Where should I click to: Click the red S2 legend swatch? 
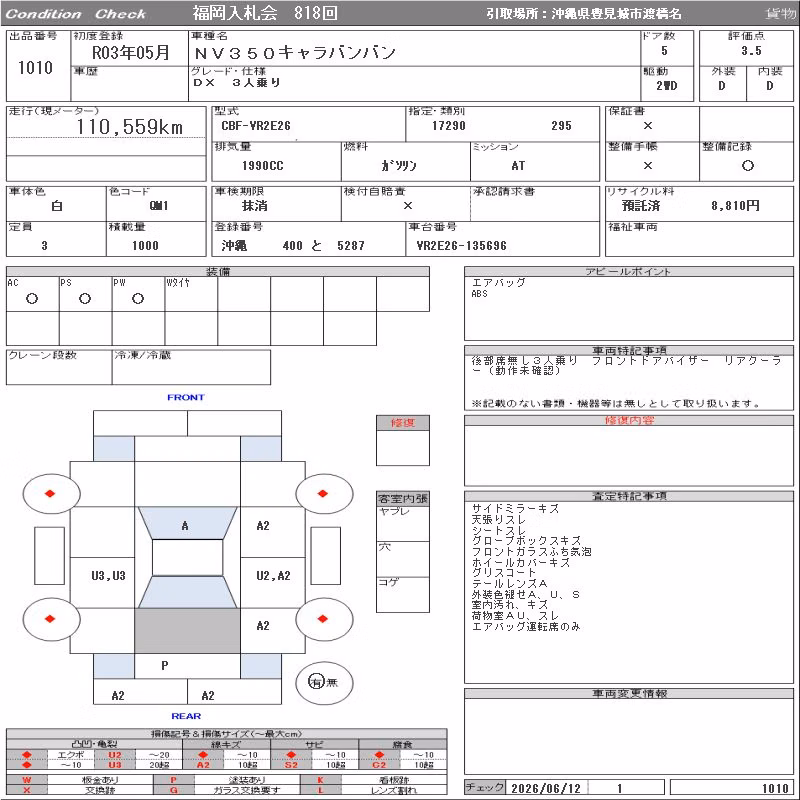coord(291,764)
